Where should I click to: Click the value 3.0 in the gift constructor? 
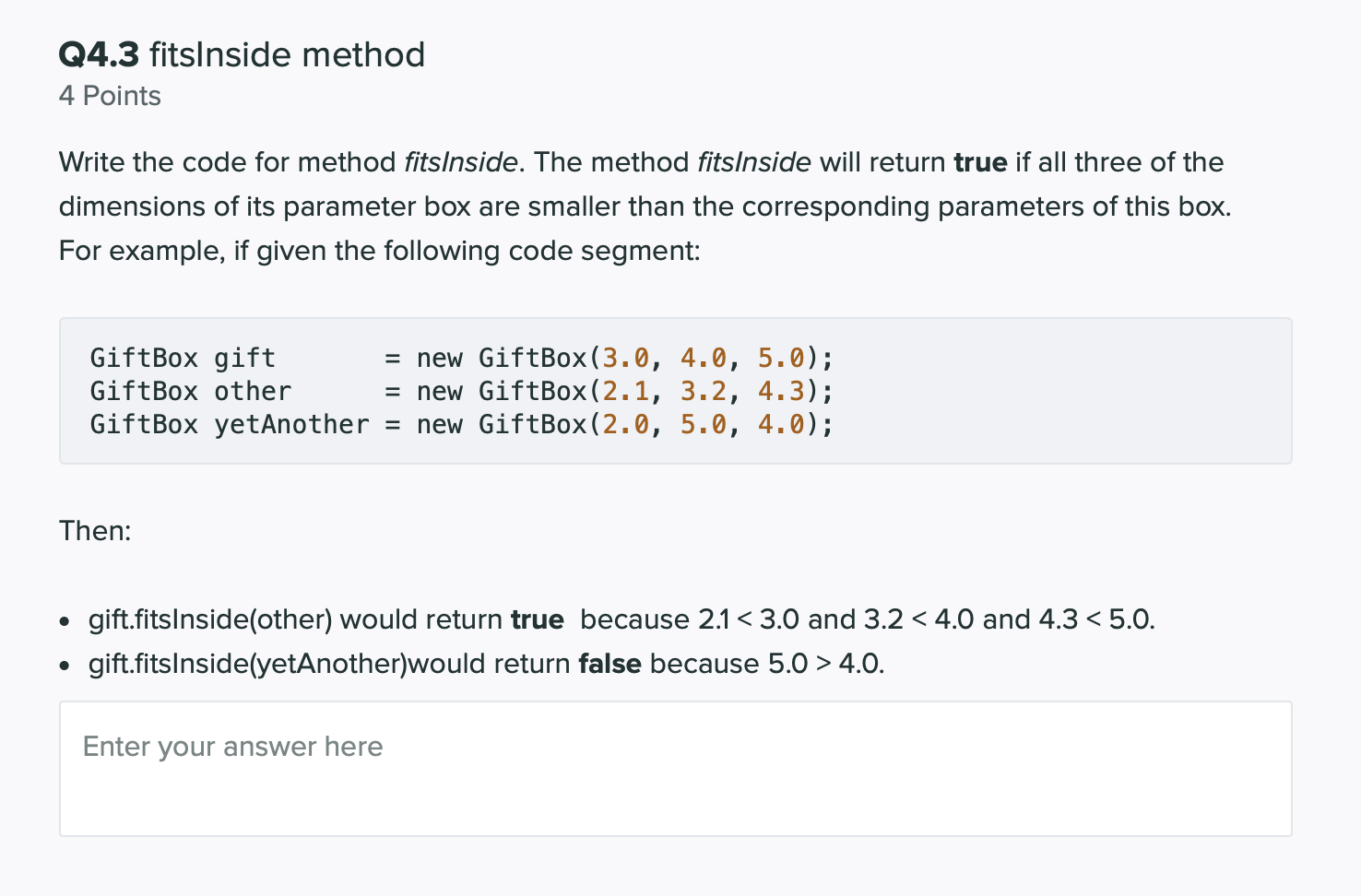pos(625,358)
